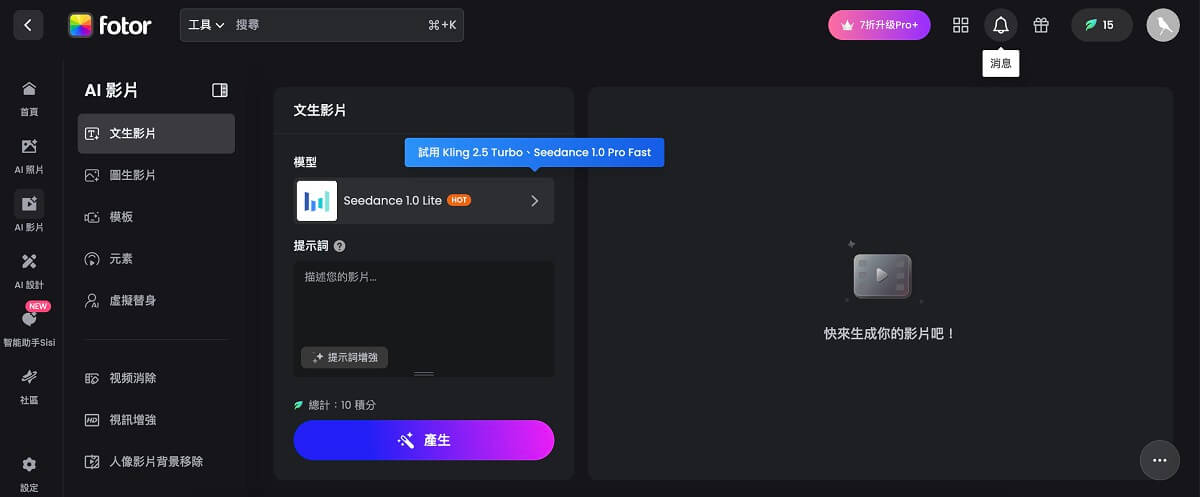Select the 元素 menu item
Screen dimensions: 1200x497
pyautogui.click(x=156, y=259)
